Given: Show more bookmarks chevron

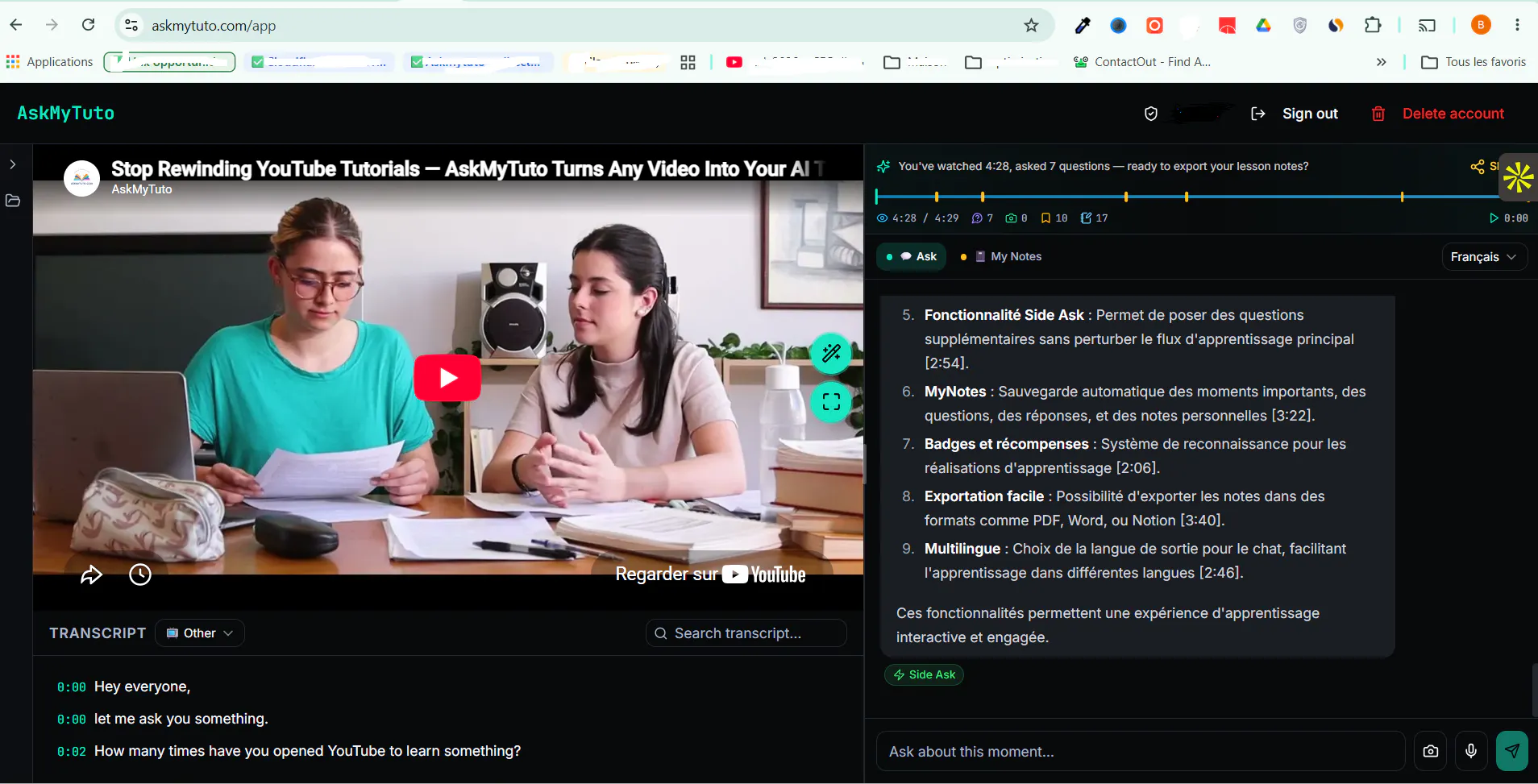Looking at the screenshot, I should [1381, 62].
